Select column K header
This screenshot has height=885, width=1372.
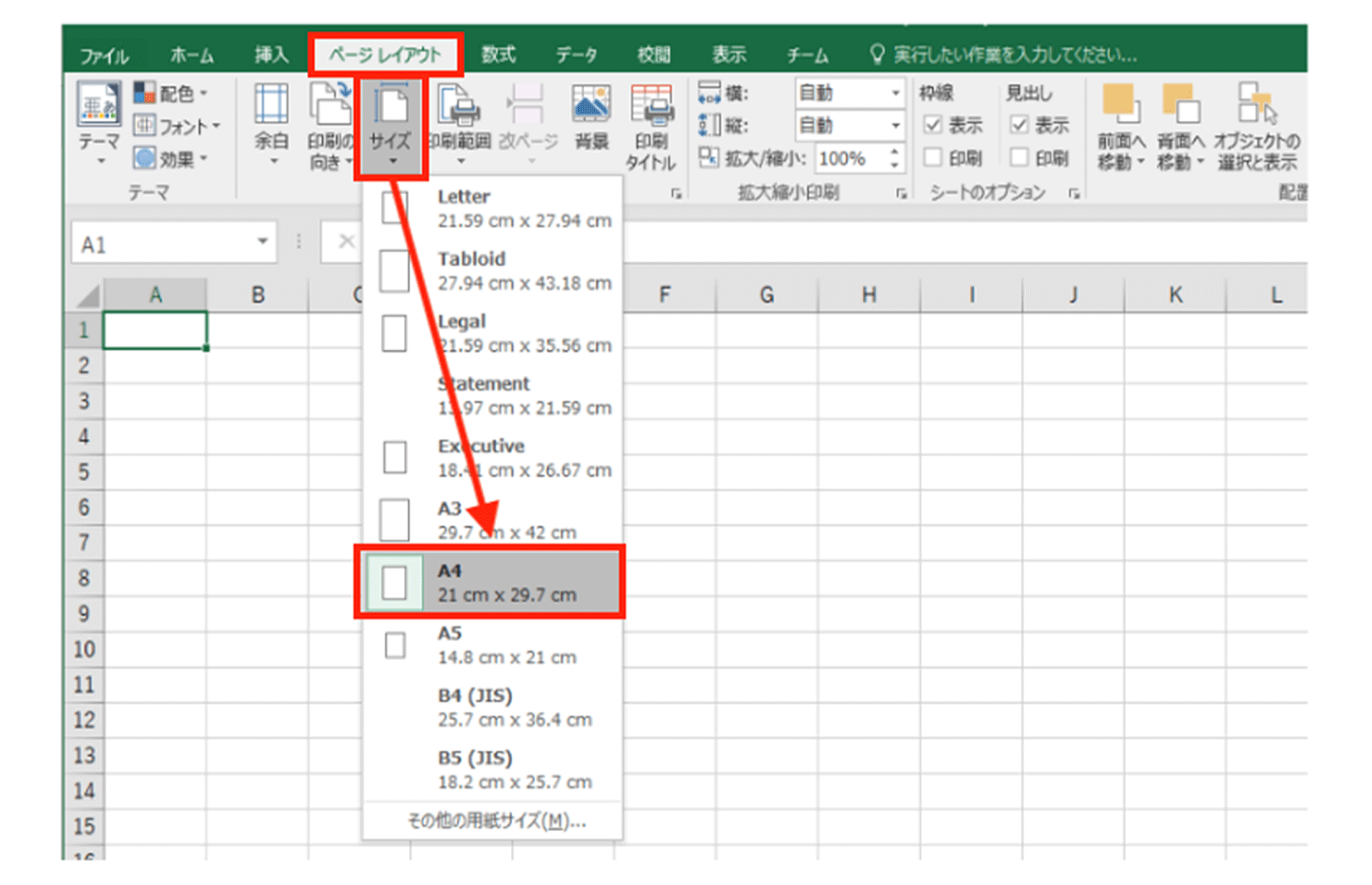click(x=1176, y=295)
